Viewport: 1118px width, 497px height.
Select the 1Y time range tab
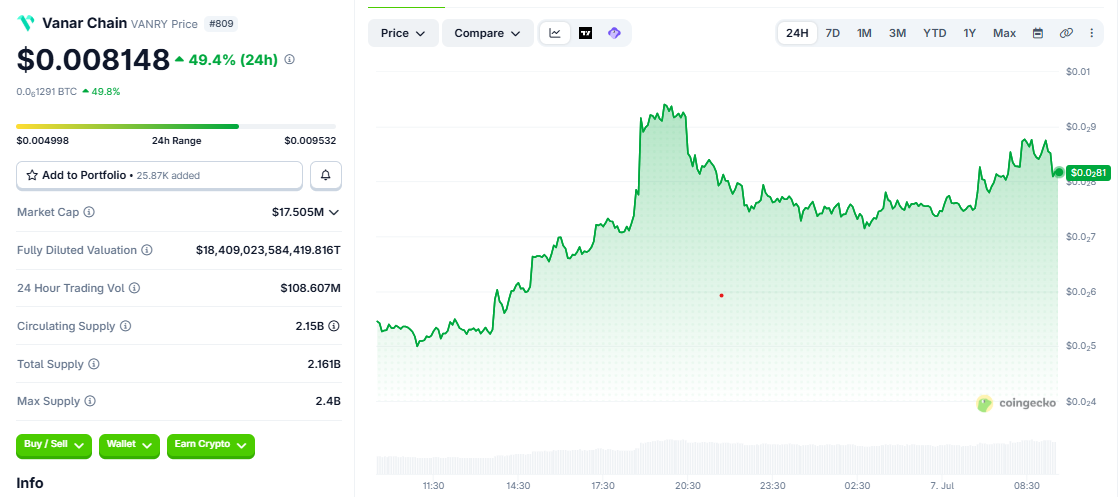pyautogui.click(x=970, y=33)
